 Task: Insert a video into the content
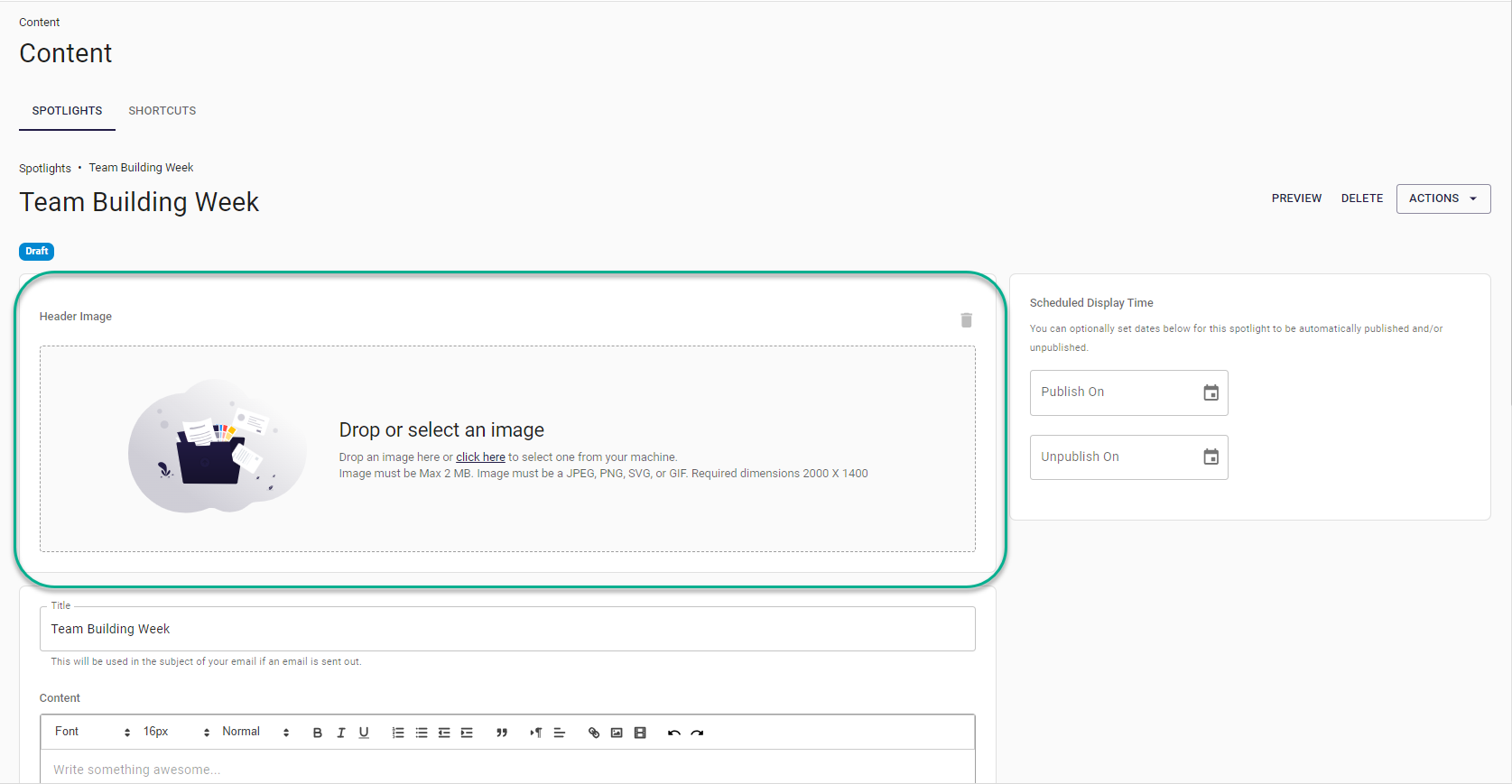pos(640,733)
